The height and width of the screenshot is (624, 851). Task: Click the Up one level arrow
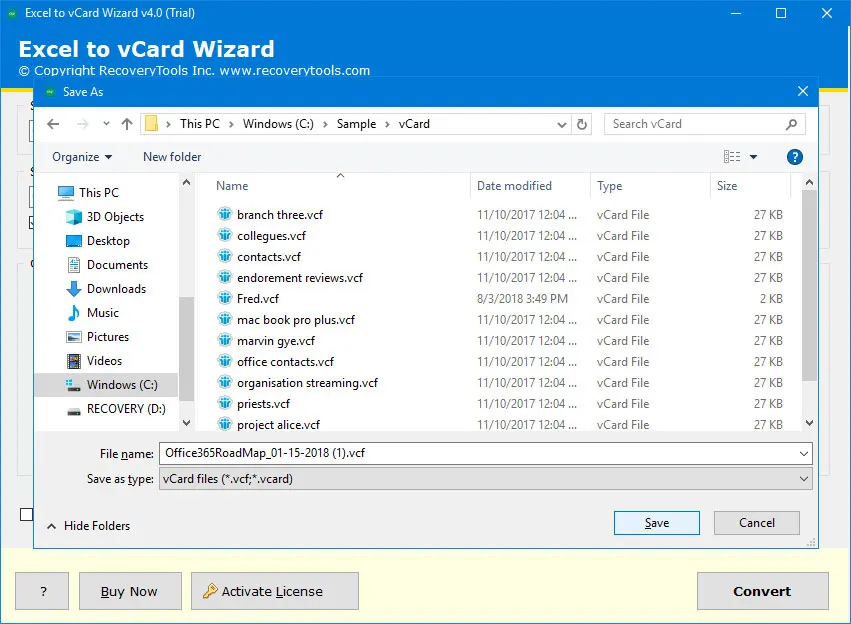[x=126, y=124]
